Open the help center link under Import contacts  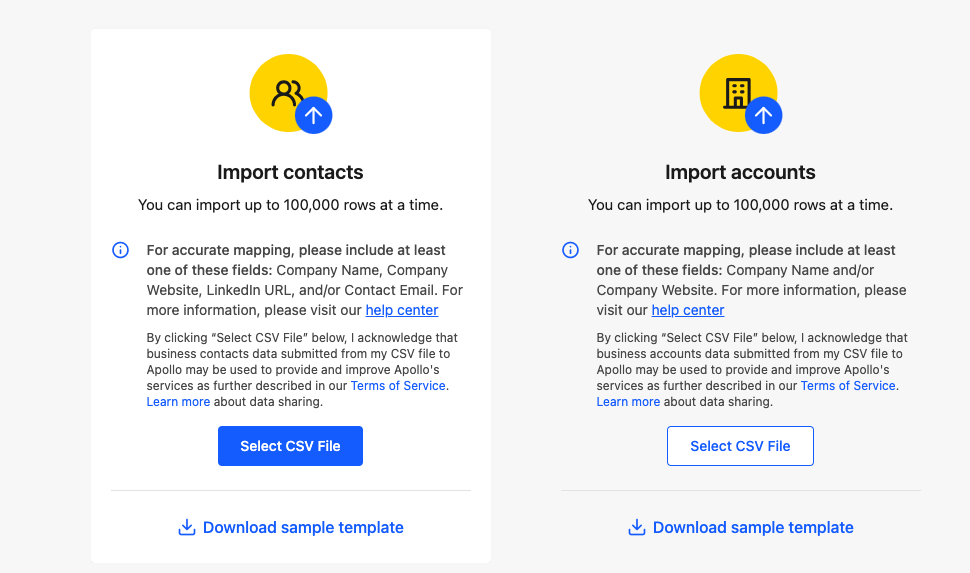pyautogui.click(x=402, y=310)
